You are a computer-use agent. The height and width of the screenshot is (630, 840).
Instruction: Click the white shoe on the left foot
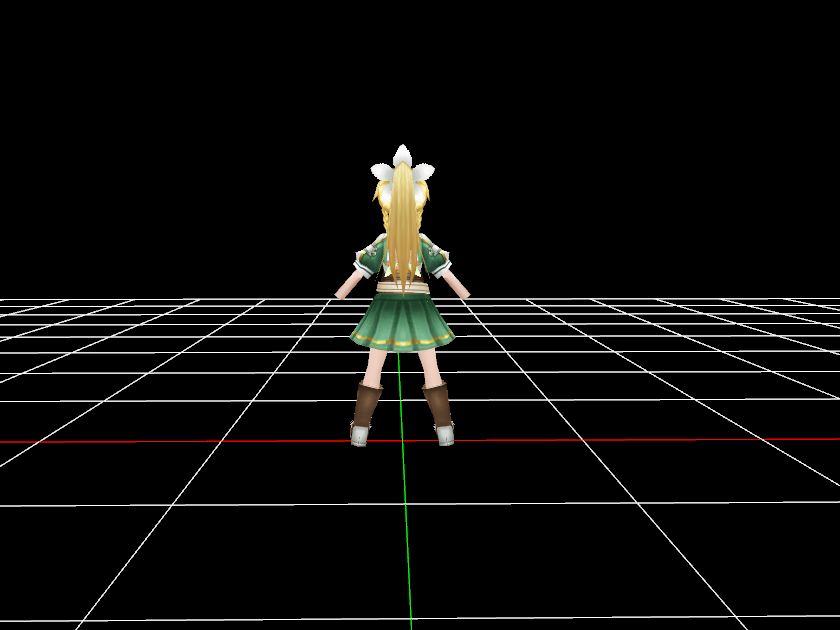click(360, 434)
